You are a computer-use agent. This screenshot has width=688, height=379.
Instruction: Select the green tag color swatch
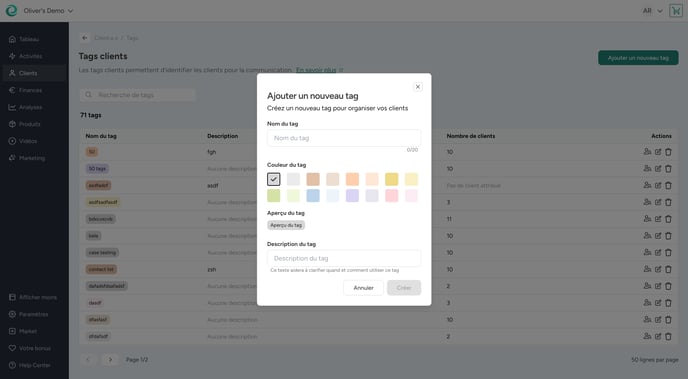pyautogui.click(x=273, y=196)
